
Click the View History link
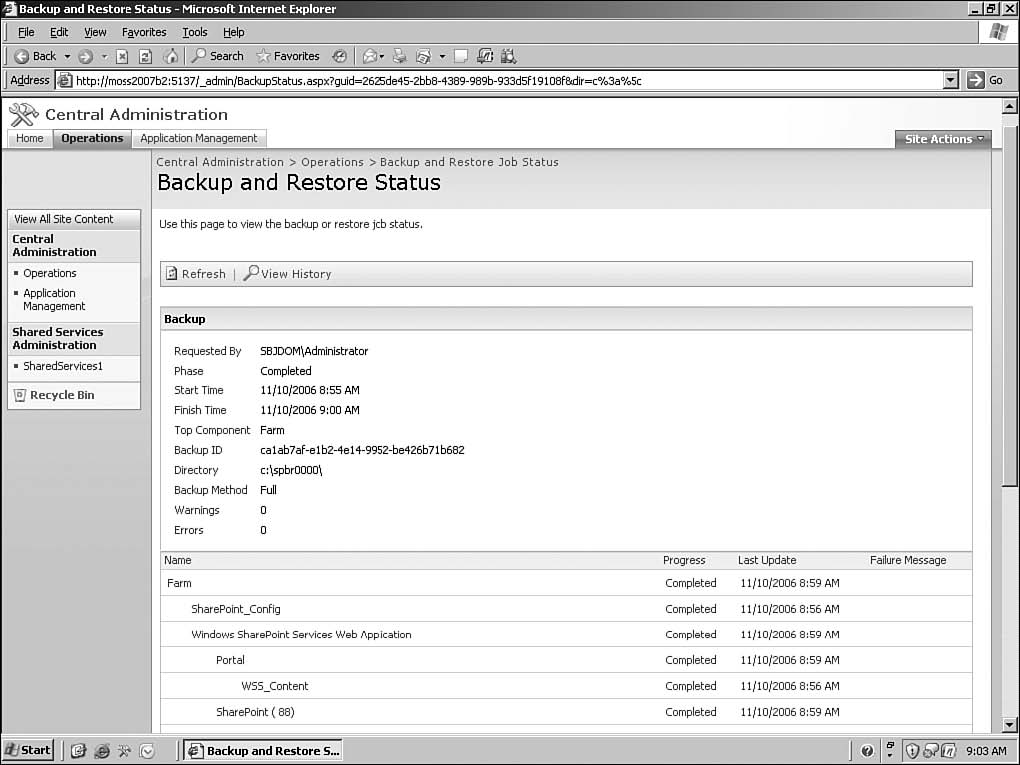point(288,274)
